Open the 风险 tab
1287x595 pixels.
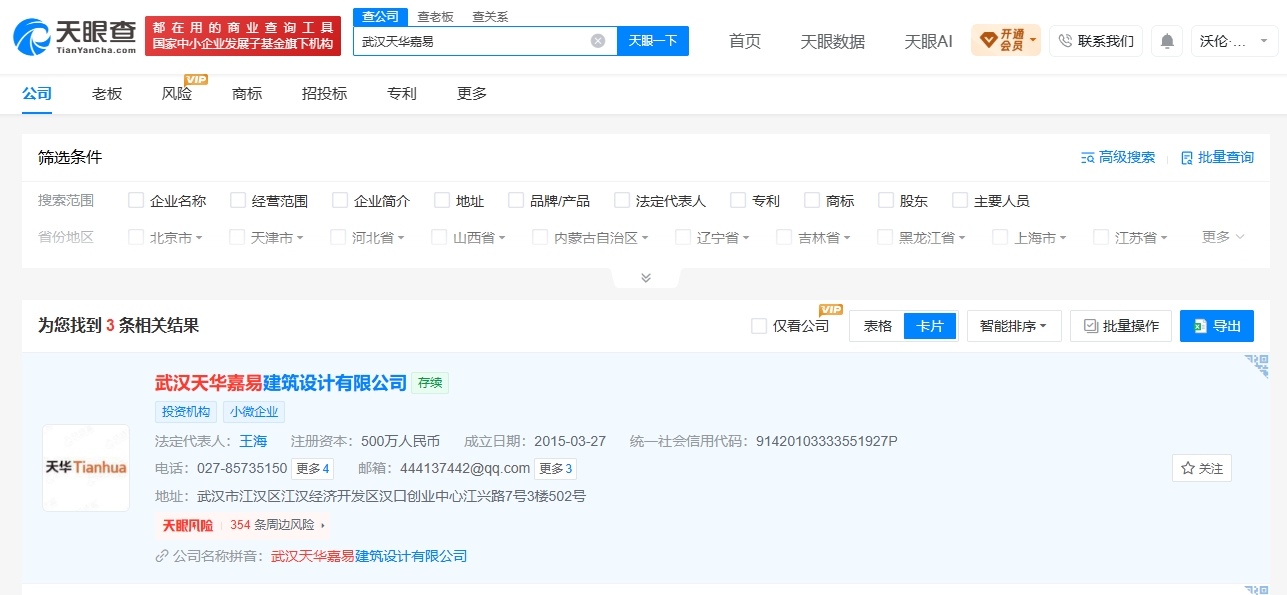pyautogui.click(x=177, y=93)
